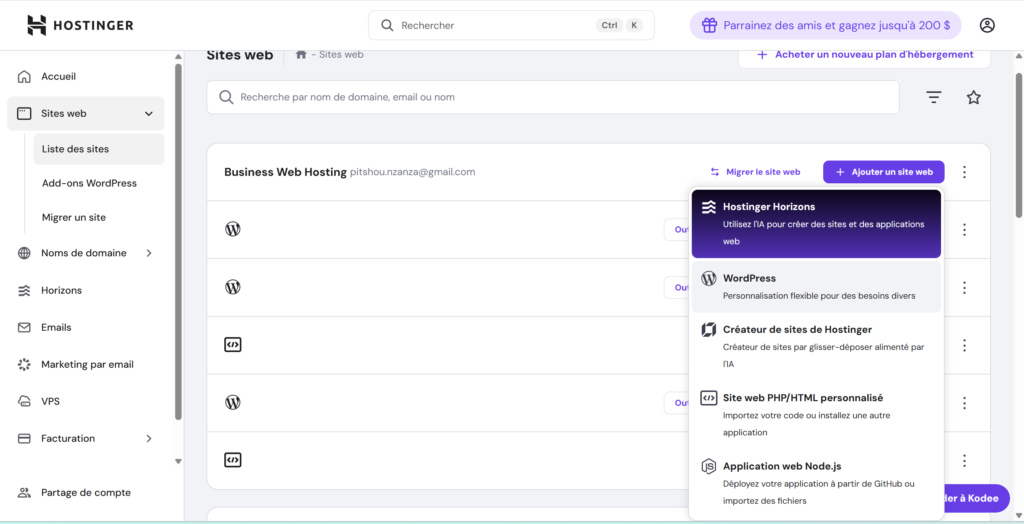Click the home icon in breadcrumb
The width and height of the screenshot is (1024, 524).
[x=301, y=55]
